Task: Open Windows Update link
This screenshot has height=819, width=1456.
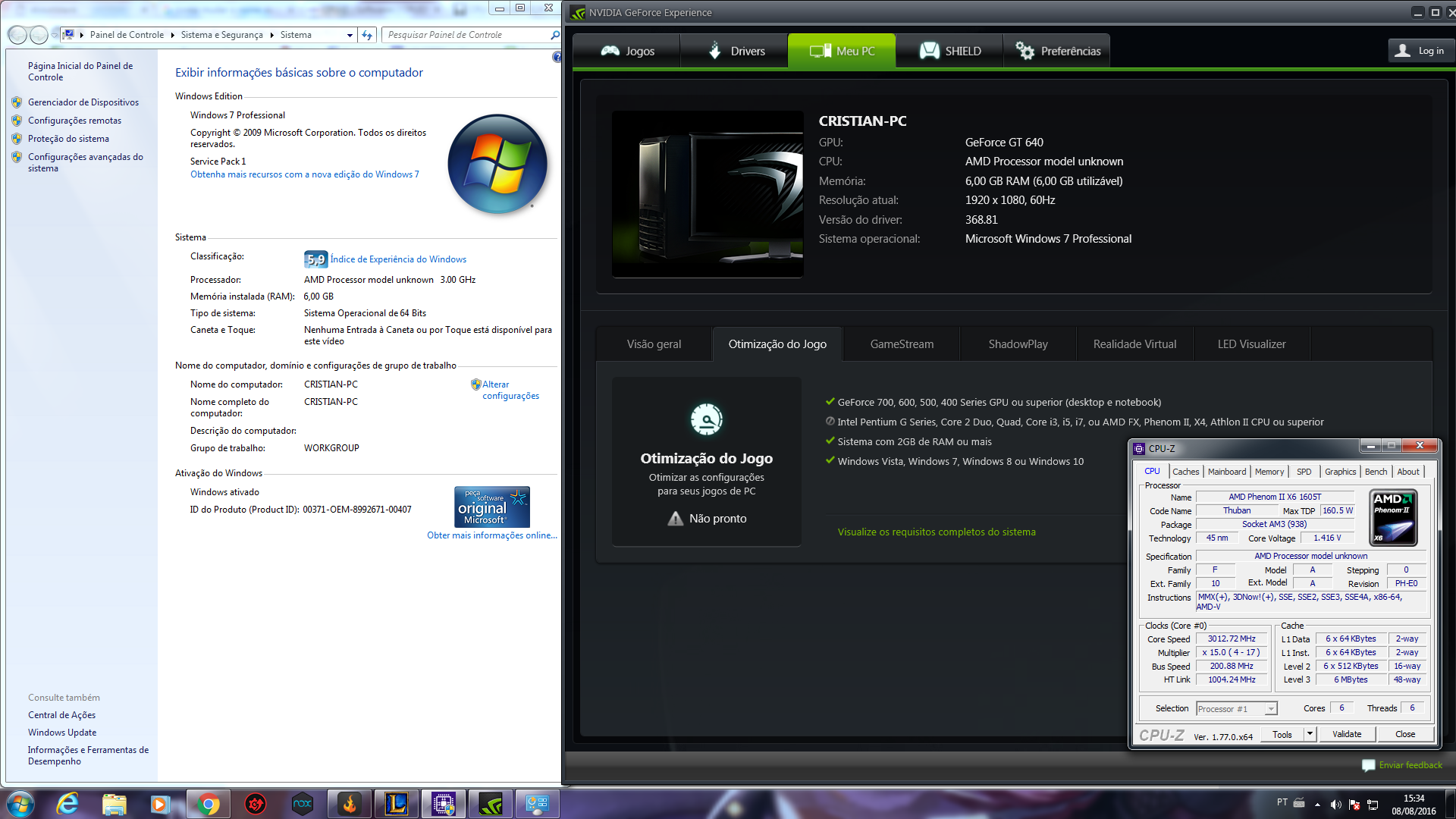Action: coord(62,733)
